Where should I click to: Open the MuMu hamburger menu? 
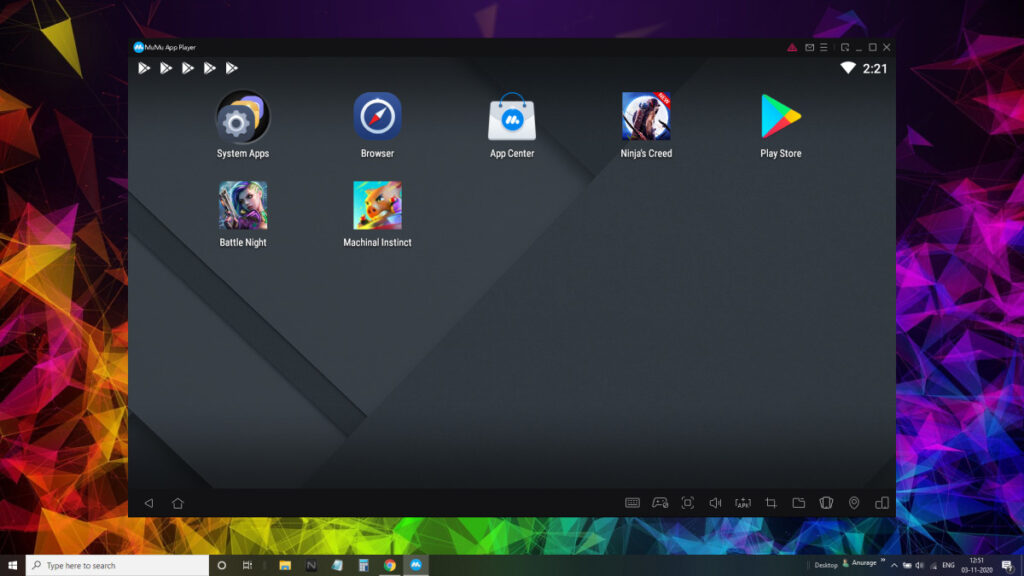point(823,46)
